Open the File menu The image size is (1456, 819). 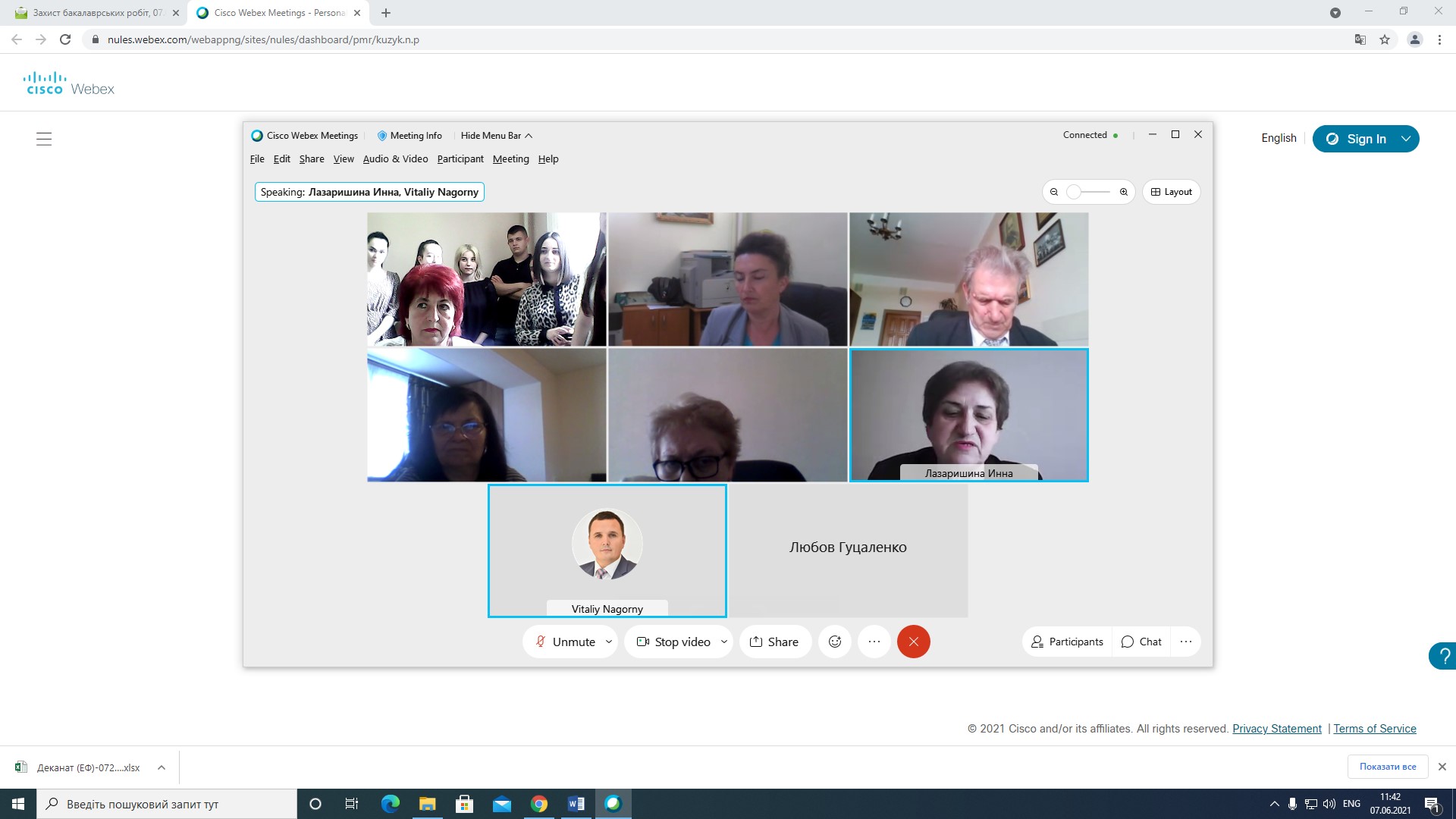click(257, 158)
